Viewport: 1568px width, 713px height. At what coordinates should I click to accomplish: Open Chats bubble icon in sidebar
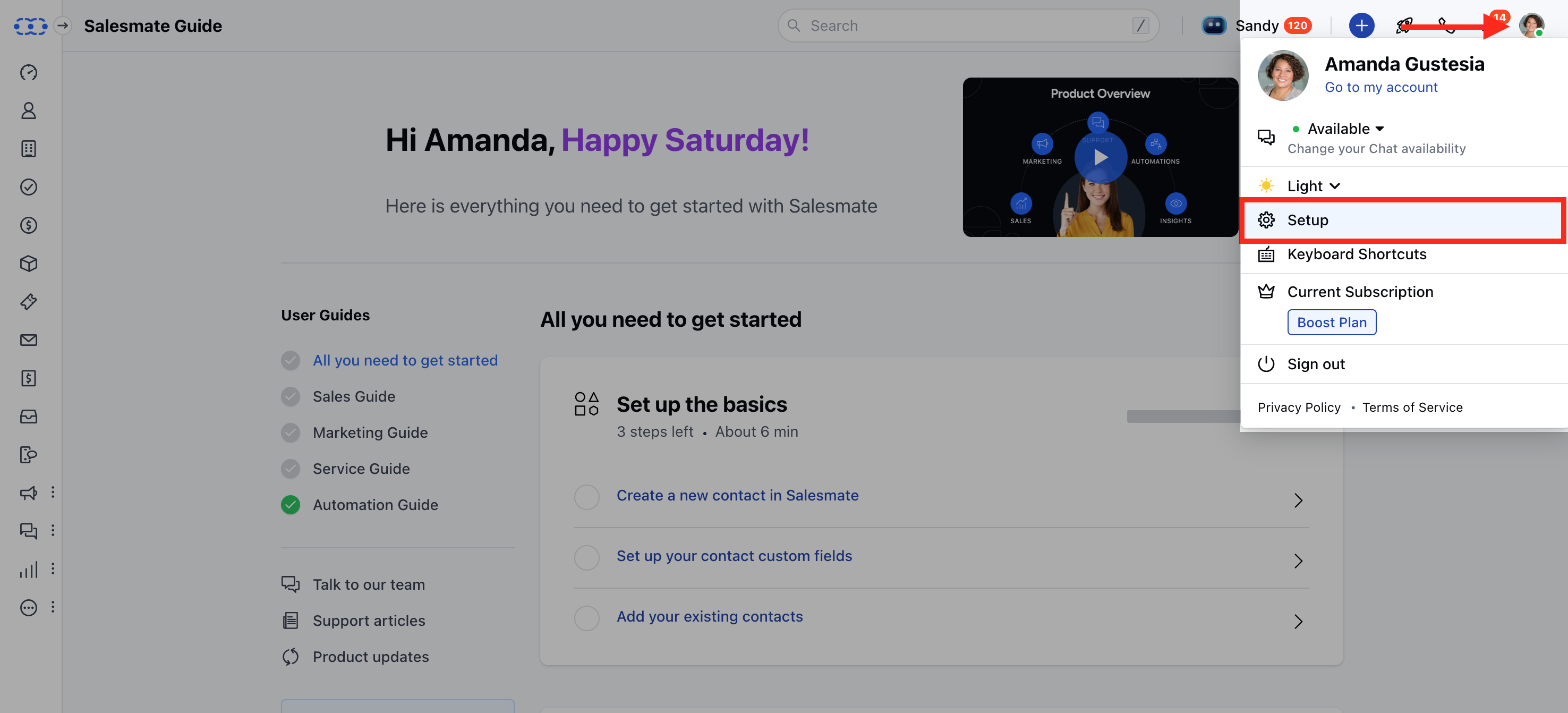click(x=29, y=531)
